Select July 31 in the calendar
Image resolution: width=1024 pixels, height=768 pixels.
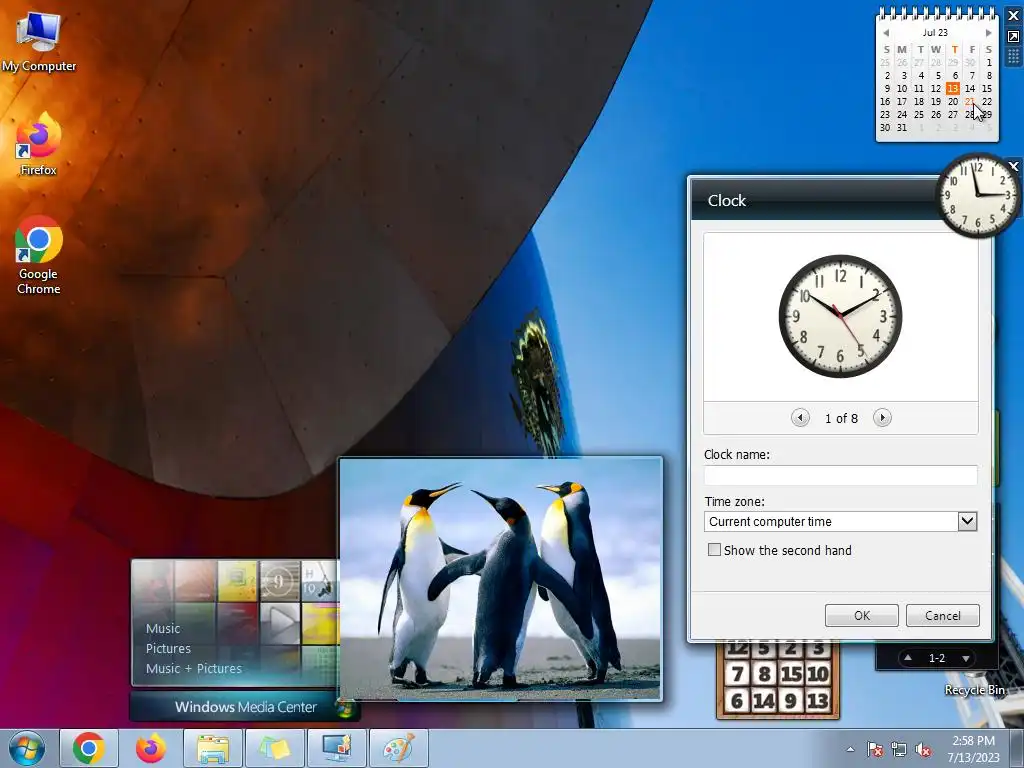coord(902,127)
